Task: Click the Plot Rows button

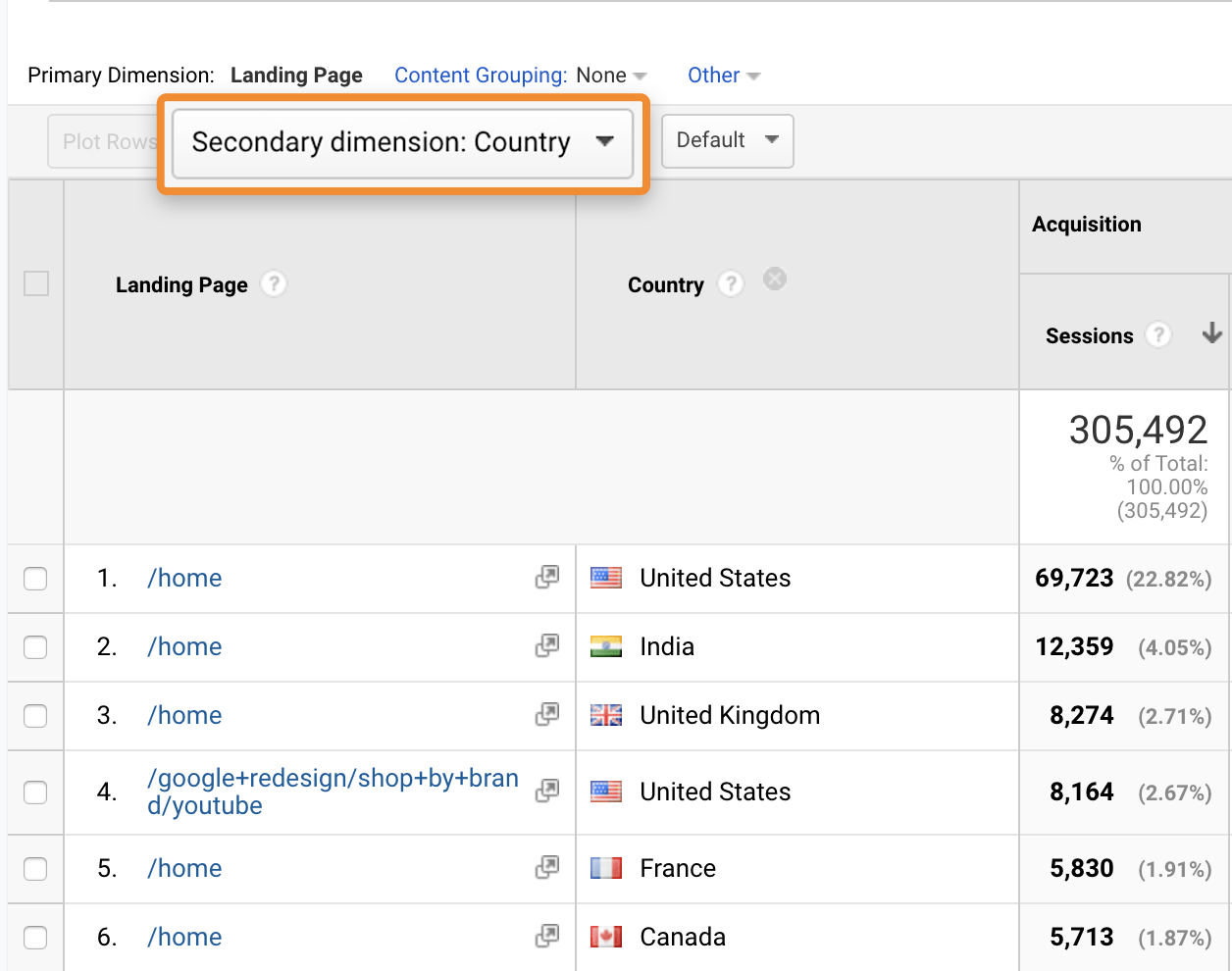Action: click(108, 140)
